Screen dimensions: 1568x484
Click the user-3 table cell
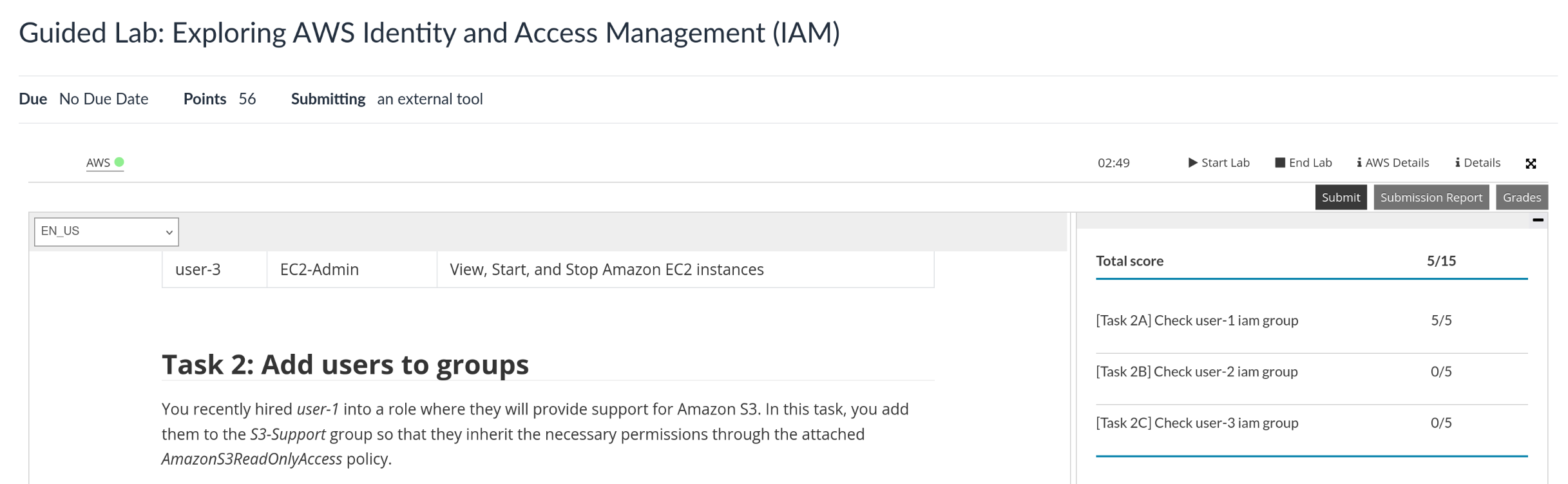[x=198, y=269]
